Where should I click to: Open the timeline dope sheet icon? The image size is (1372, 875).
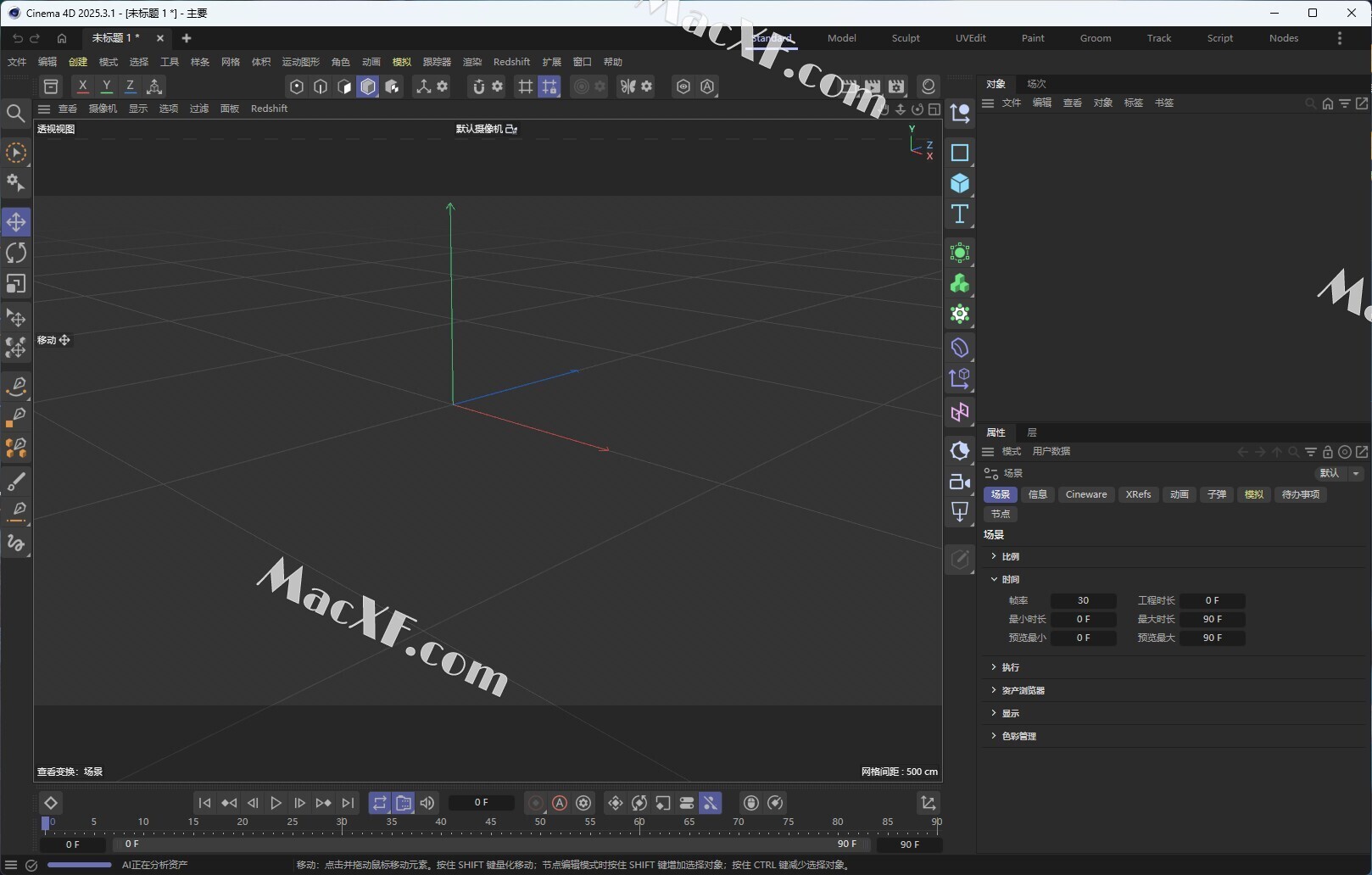(x=929, y=803)
